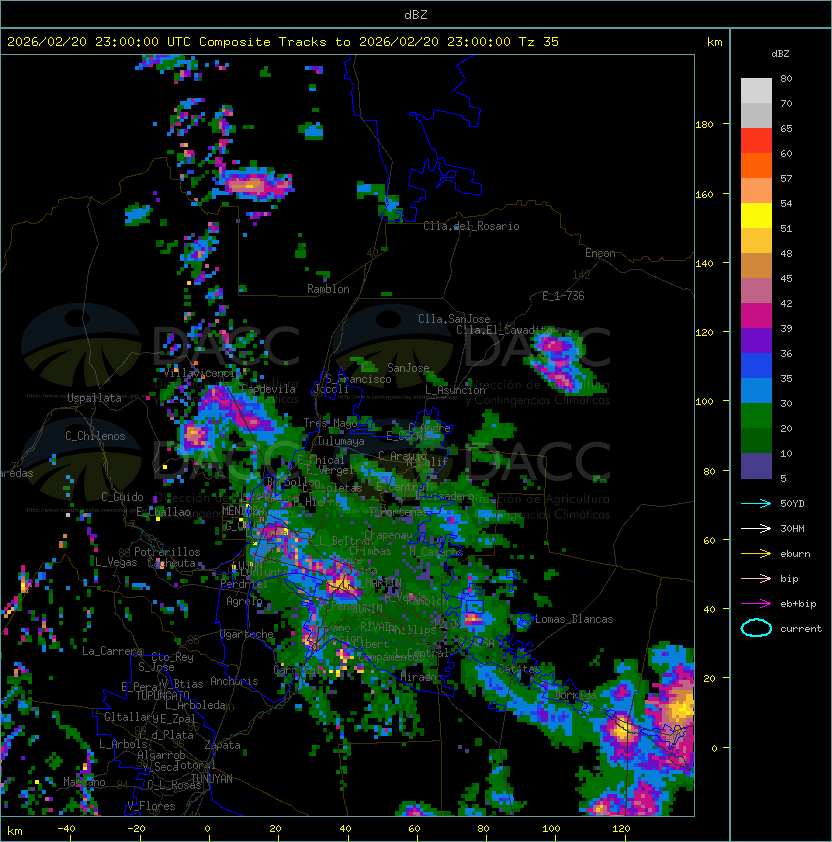Select the bright yellow swatch below 54 dBZ

pos(756,215)
